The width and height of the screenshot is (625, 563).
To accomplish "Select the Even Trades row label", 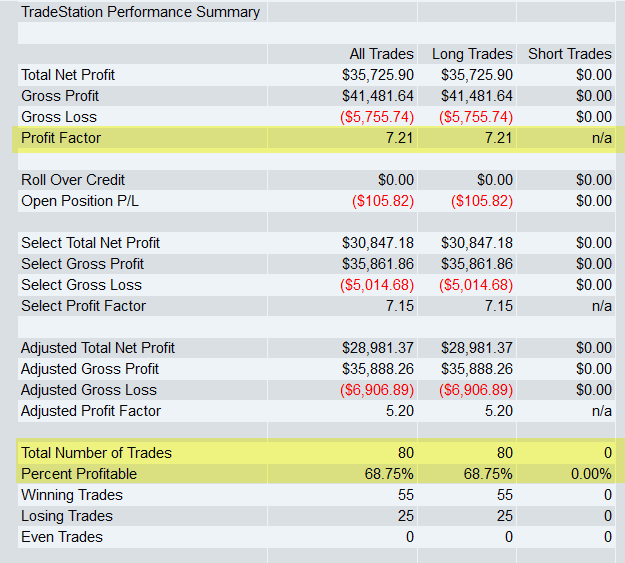I will point(62,537).
